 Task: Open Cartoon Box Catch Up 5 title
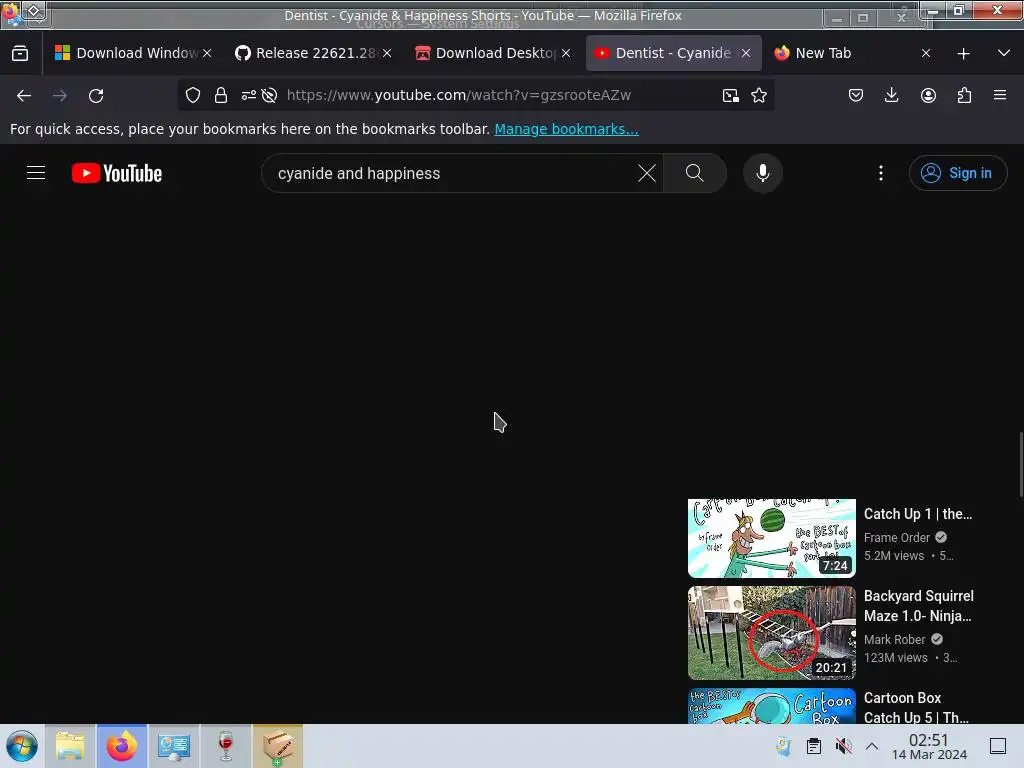tap(916, 708)
